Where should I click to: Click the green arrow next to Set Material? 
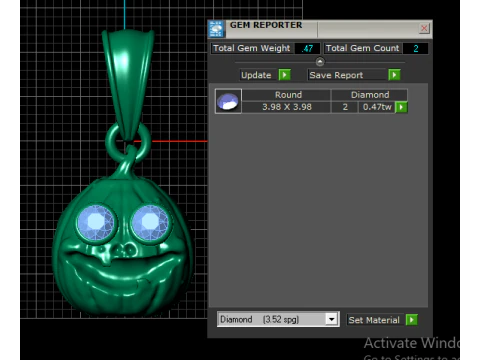click(412, 320)
